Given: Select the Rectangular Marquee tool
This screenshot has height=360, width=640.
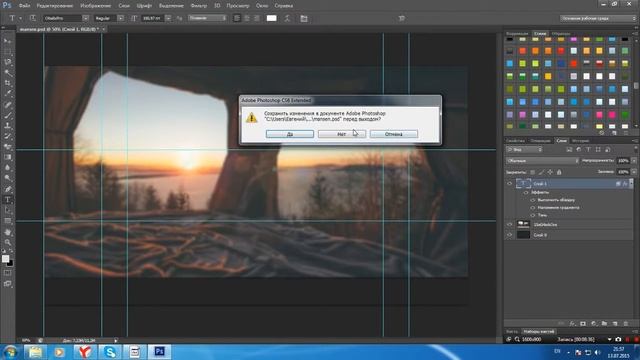Looking at the screenshot, I should 8,52.
